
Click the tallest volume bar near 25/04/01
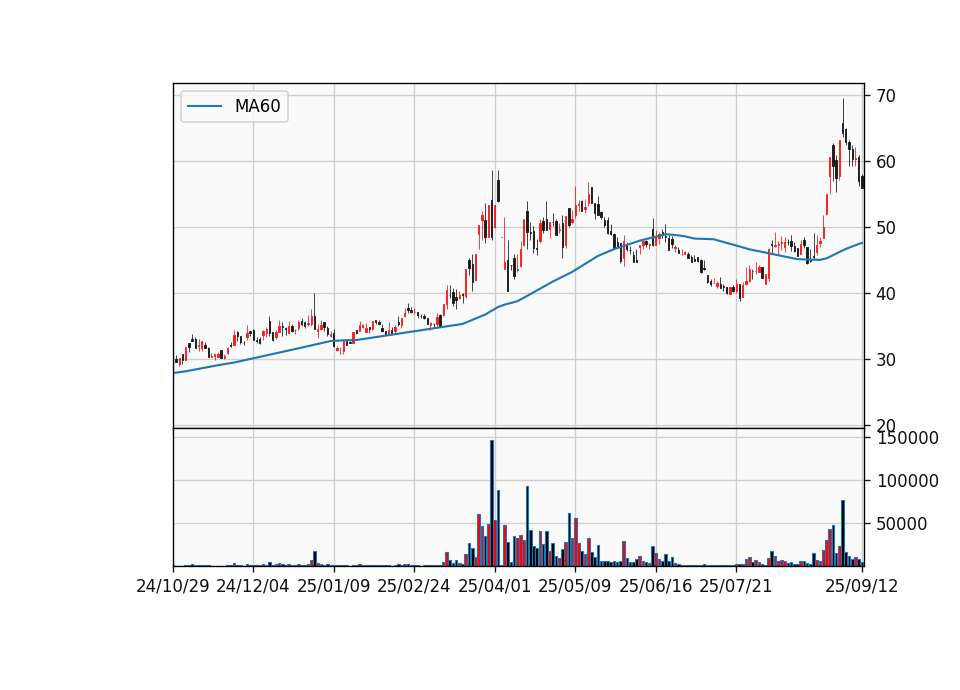(x=492, y=503)
